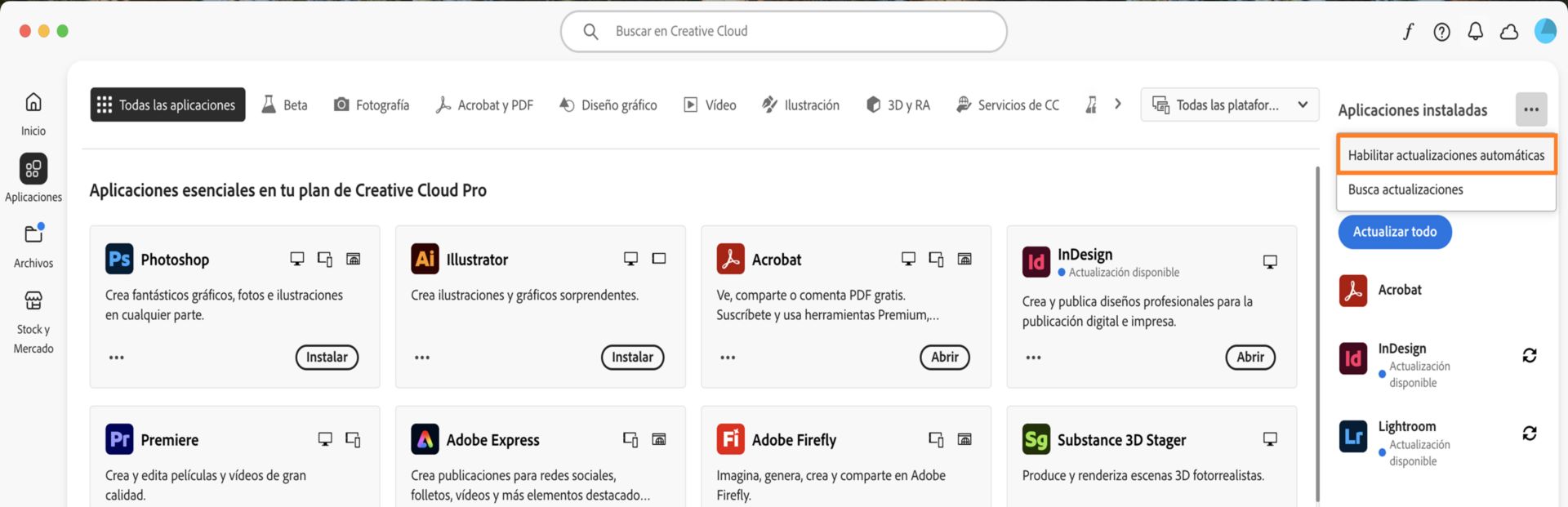The image size is (1568, 507).
Task: Open Acrobat with its Abrir button
Action: pyautogui.click(x=945, y=358)
